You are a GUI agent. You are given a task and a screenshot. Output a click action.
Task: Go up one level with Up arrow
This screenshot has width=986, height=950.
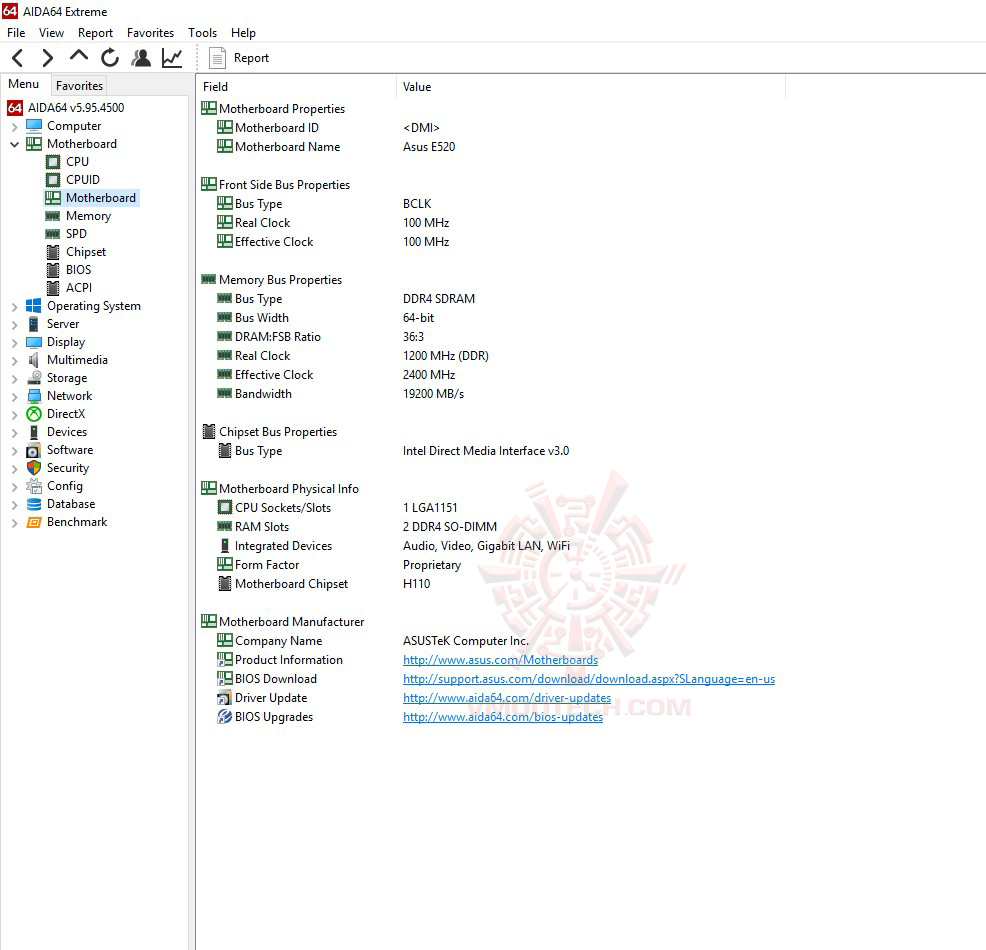coord(79,57)
